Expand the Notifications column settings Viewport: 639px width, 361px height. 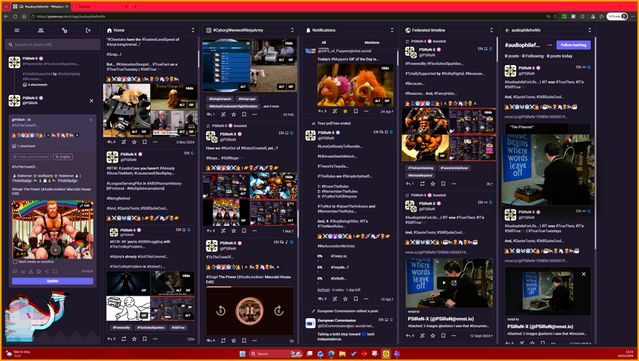(392, 30)
